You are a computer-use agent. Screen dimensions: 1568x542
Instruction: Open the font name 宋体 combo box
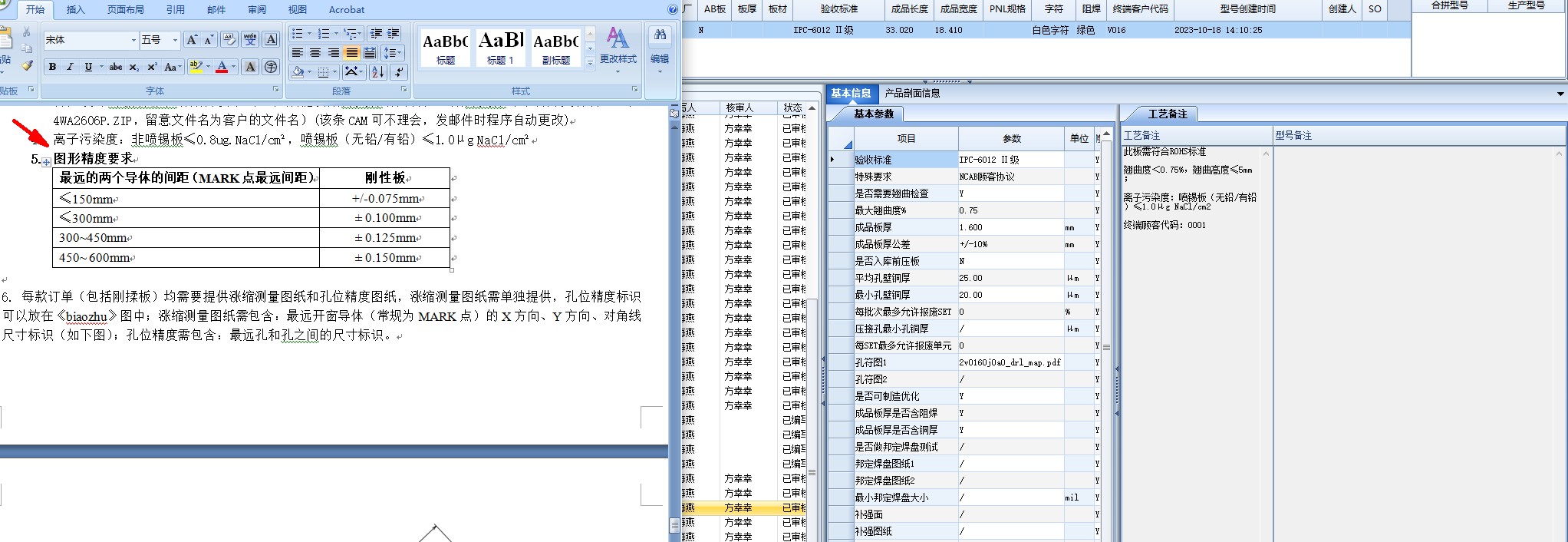click(x=91, y=40)
